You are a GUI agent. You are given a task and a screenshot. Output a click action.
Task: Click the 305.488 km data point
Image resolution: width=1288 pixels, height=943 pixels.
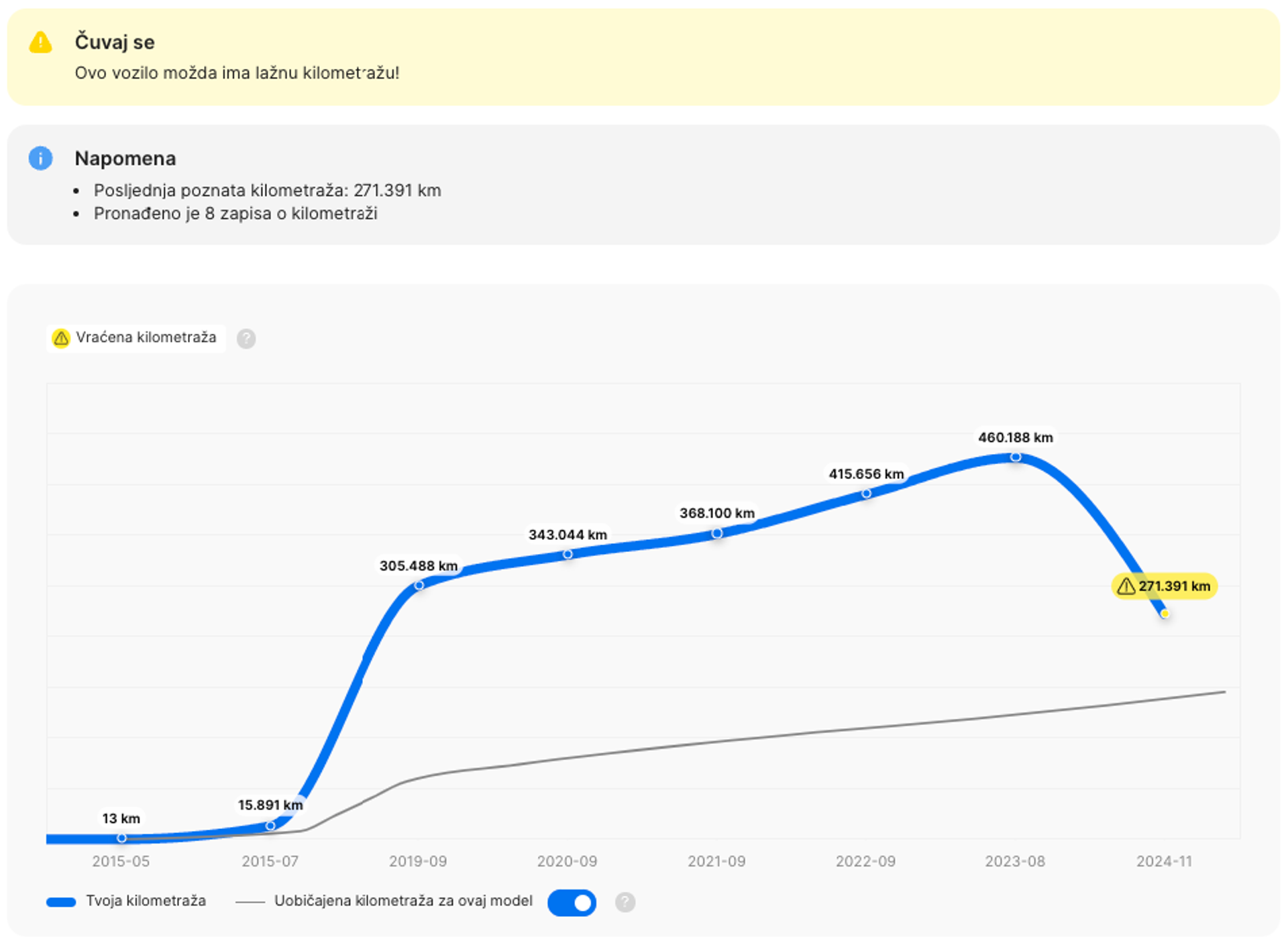point(419,585)
